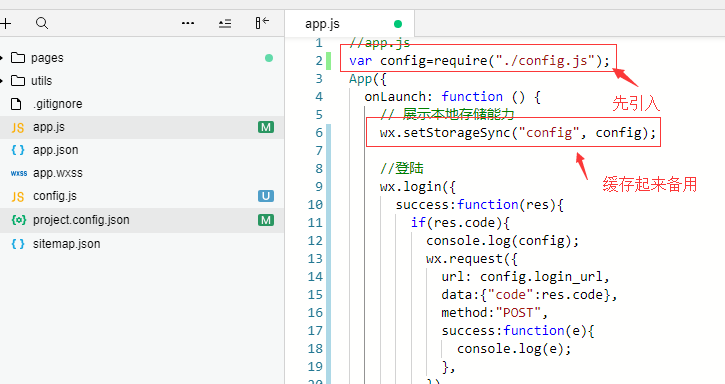Screen dimensions: 725x384
Task: Click the add new file plus icon
Action: 5,23
